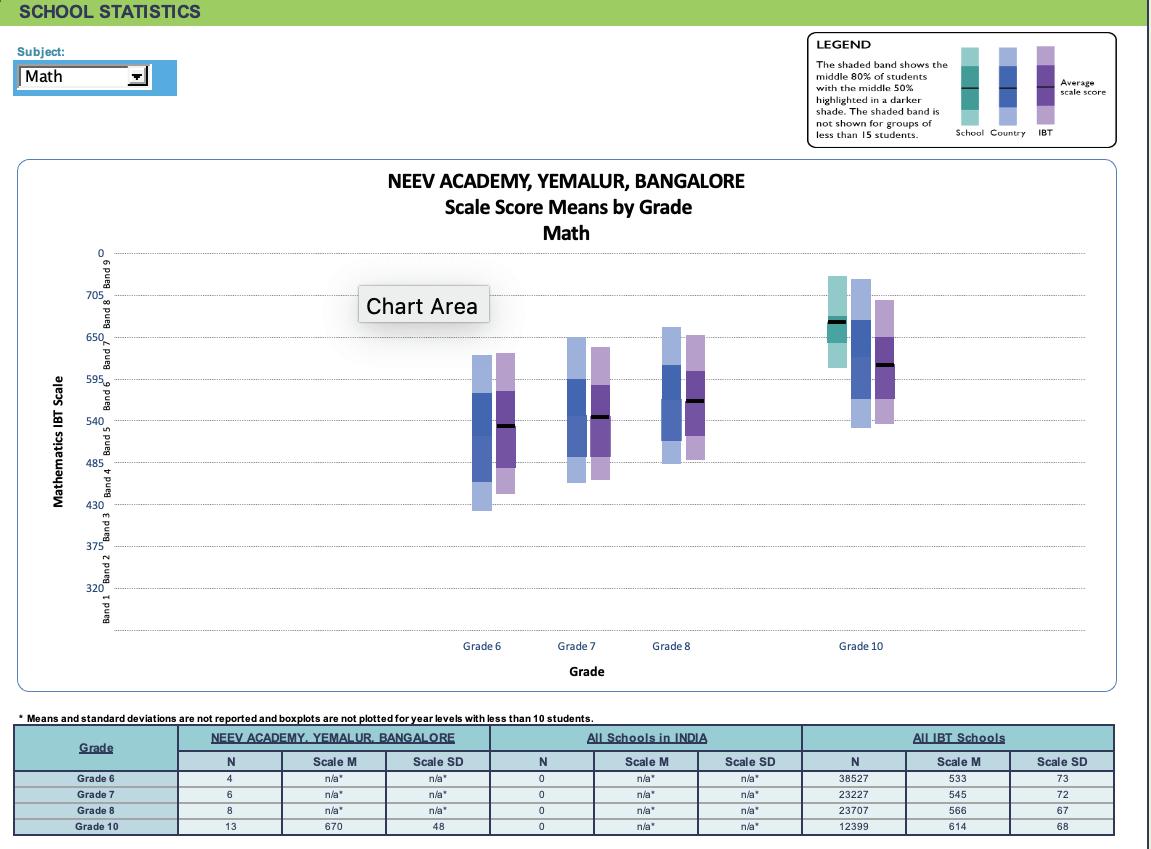Viewport: 1151px width, 849px height.
Task: Click the IBT N value 38527
Action: click(x=854, y=779)
